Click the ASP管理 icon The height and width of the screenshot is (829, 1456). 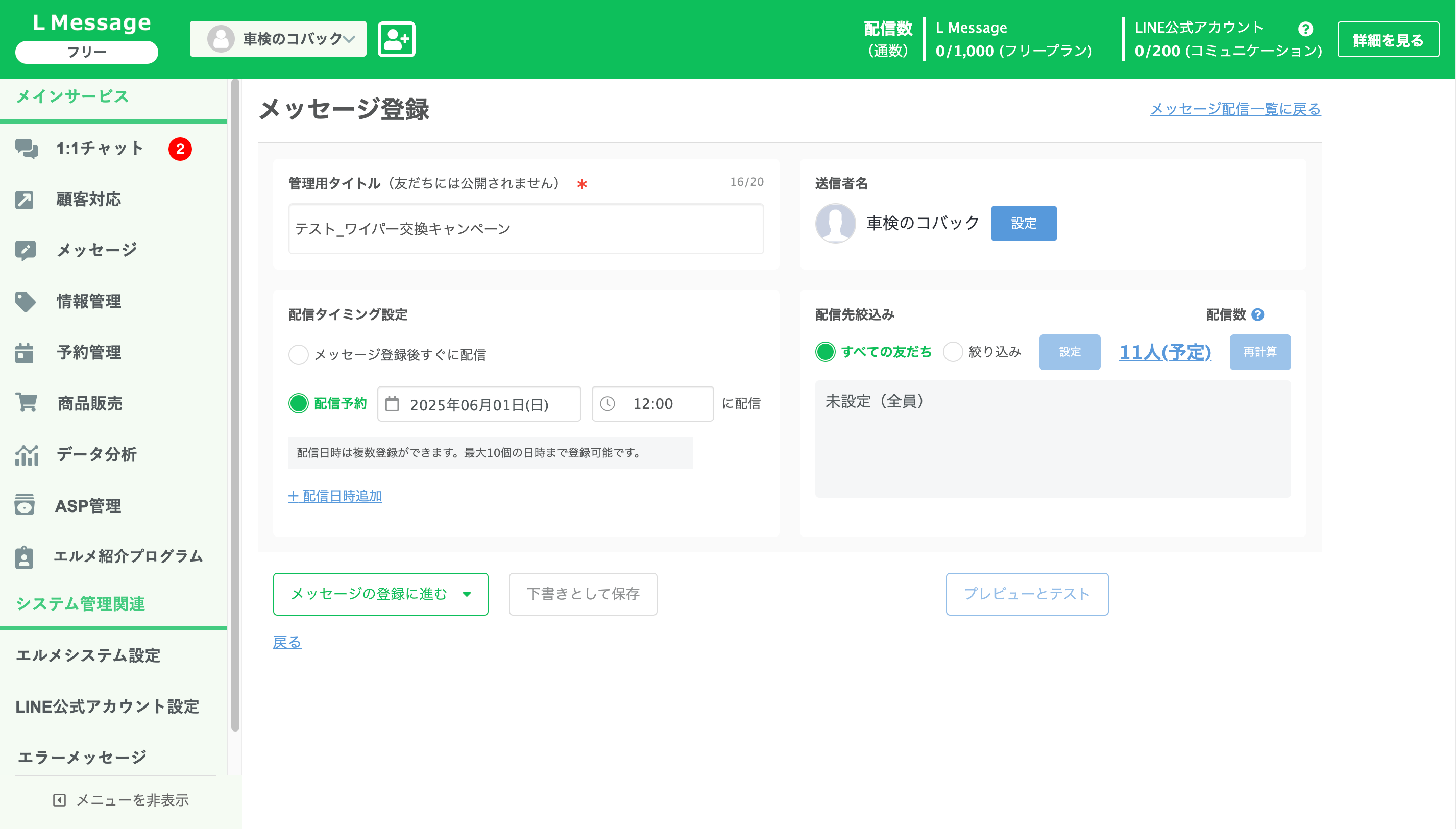pyautogui.click(x=25, y=505)
